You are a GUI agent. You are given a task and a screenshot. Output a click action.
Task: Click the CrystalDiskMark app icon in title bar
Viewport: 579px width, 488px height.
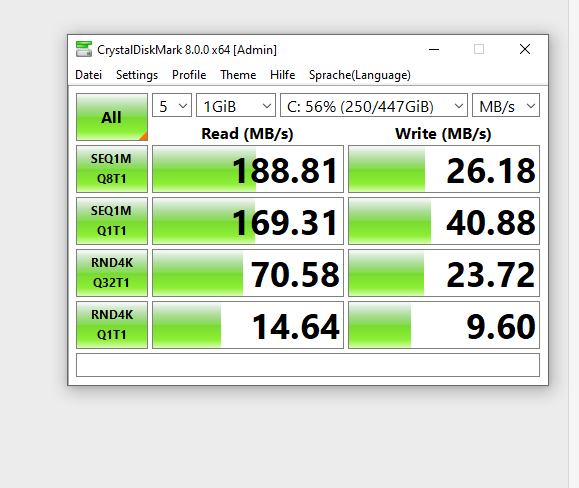pos(84,49)
